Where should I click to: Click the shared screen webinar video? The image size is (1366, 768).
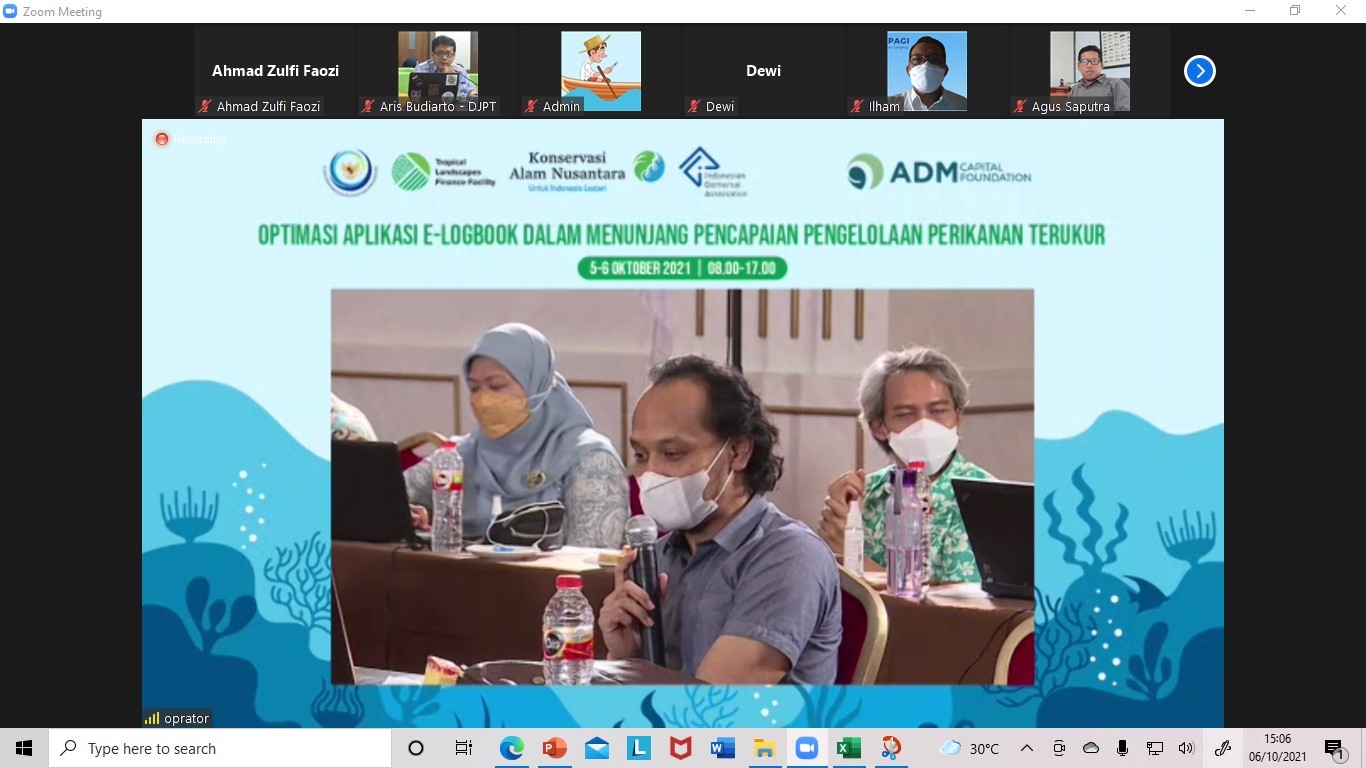(x=683, y=423)
